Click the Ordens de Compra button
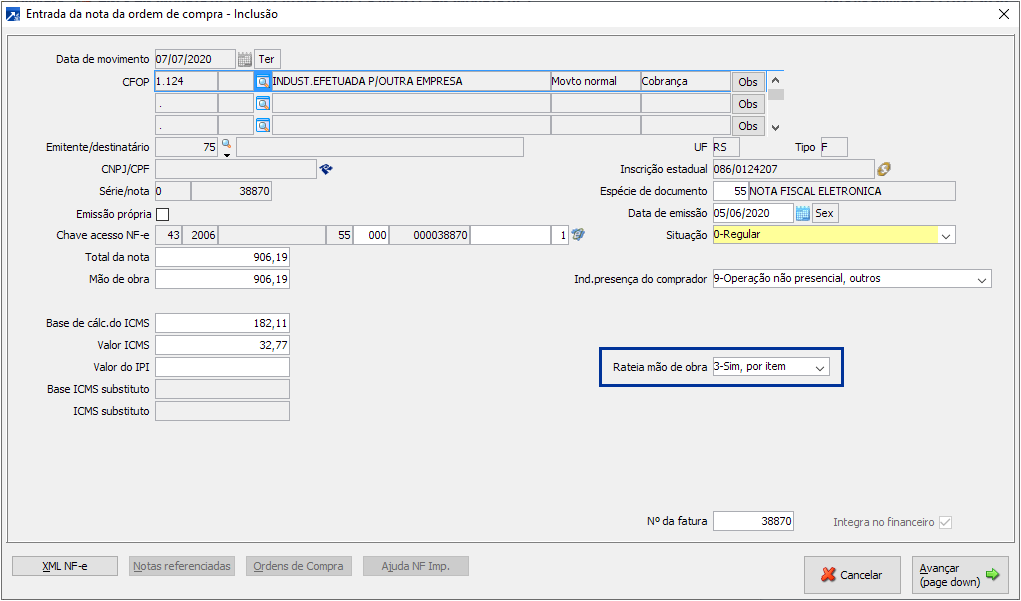The height and width of the screenshot is (601, 1021). click(298, 566)
